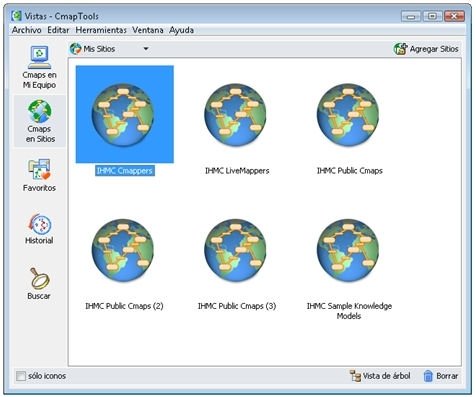The width and height of the screenshot is (476, 397).
Task: Click the Agregar Sitios icon
Action: click(400, 49)
